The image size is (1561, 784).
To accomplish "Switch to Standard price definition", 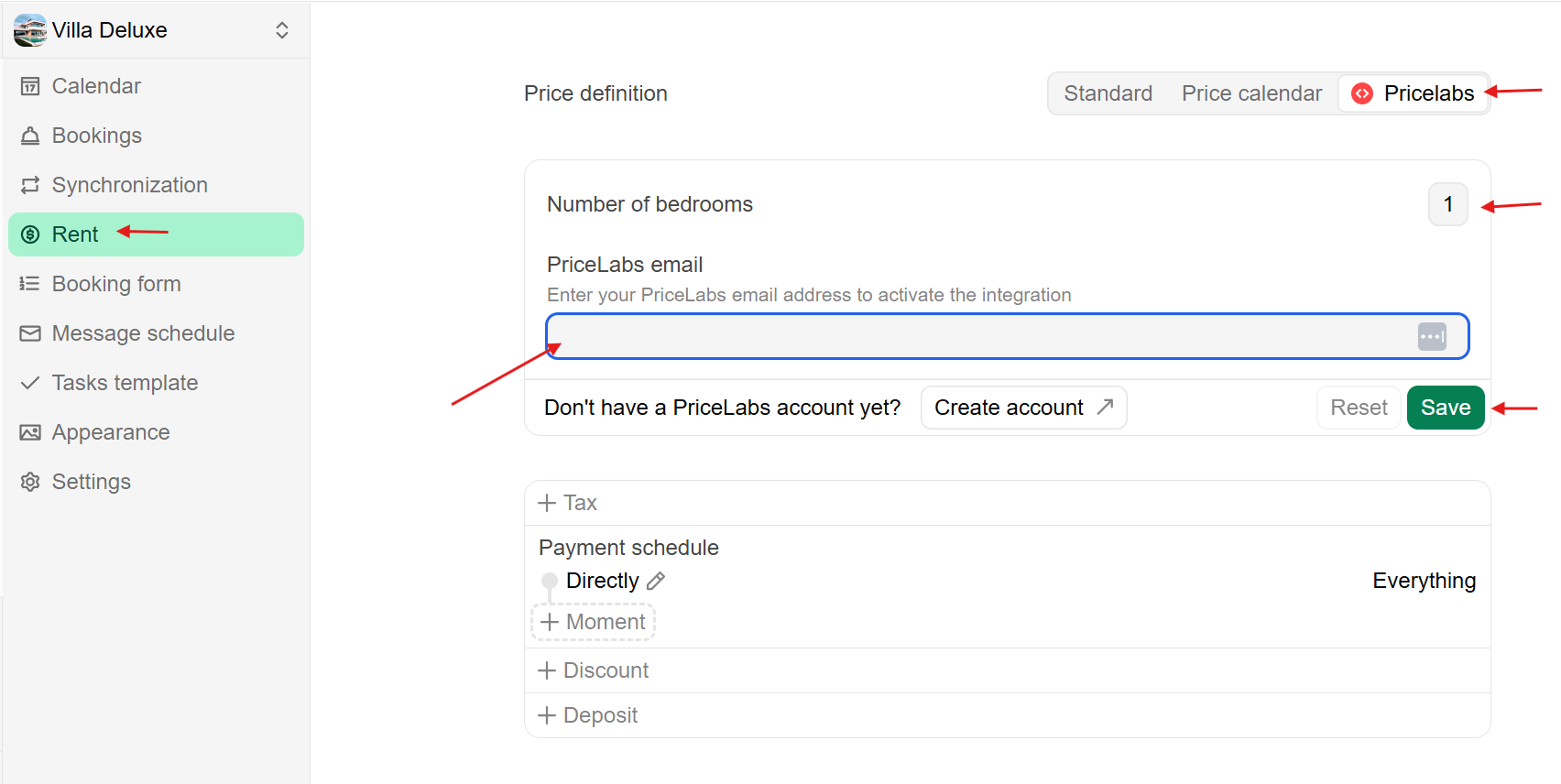I will pyautogui.click(x=1108, y=93).
